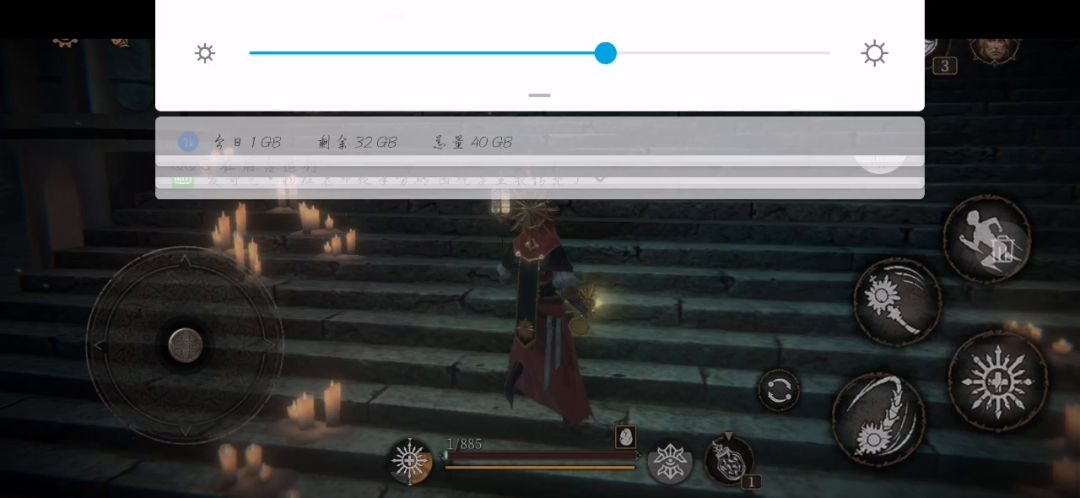
Task: Tap the quick settings panel drag handle
Action: (x=539, y=95)
